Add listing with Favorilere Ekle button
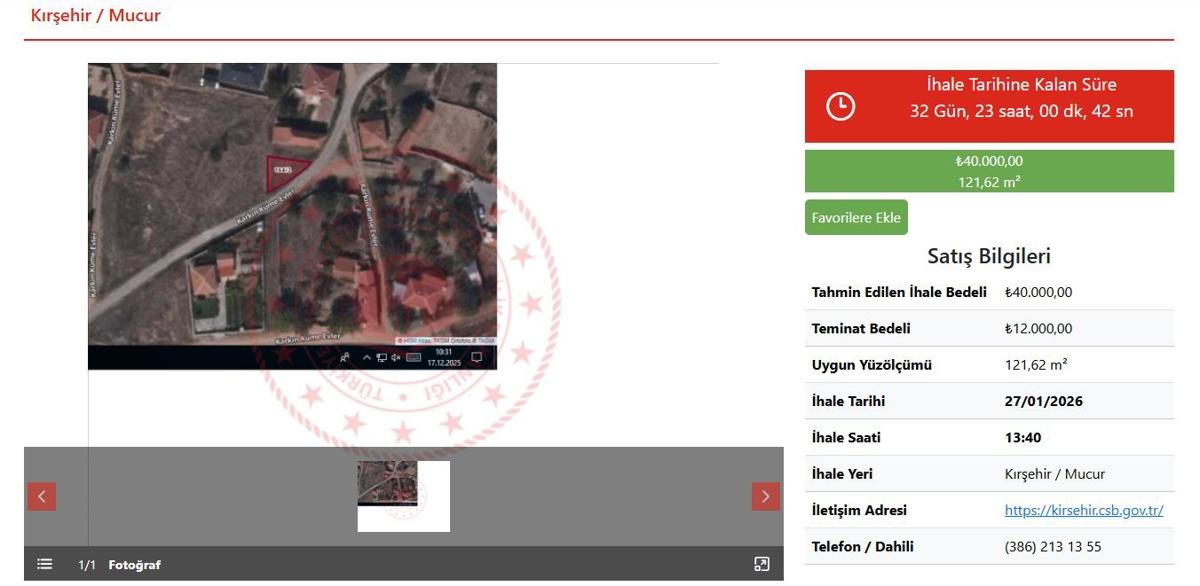The width and height of the screenshot is (1200, 586). pyautogui.click(x=856, y=218)
